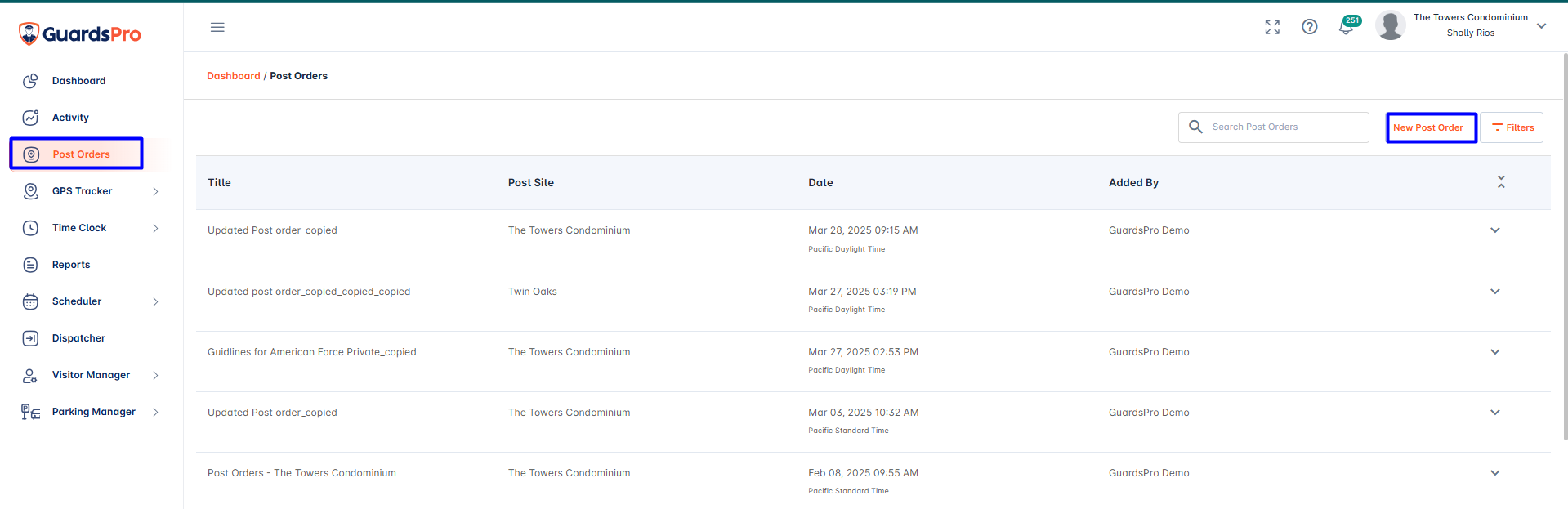Viewport: 1568px width, 509px height.
Task: Expand the Time Clock submenu arrow
Action: (x=155, y=228)
